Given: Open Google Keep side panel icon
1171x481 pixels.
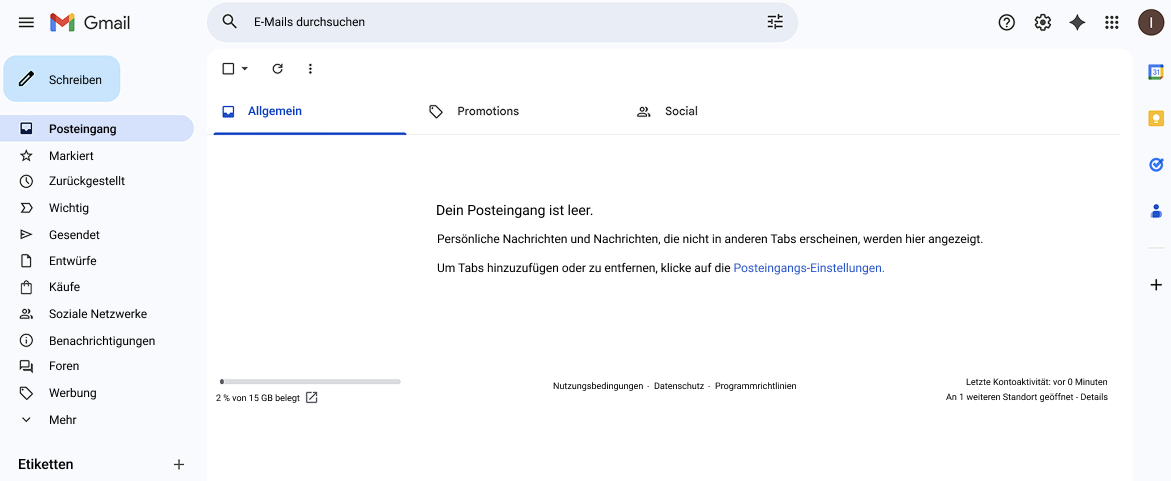Looking at the screenshot, I should pyautogui.click(x=1155, y=118).
